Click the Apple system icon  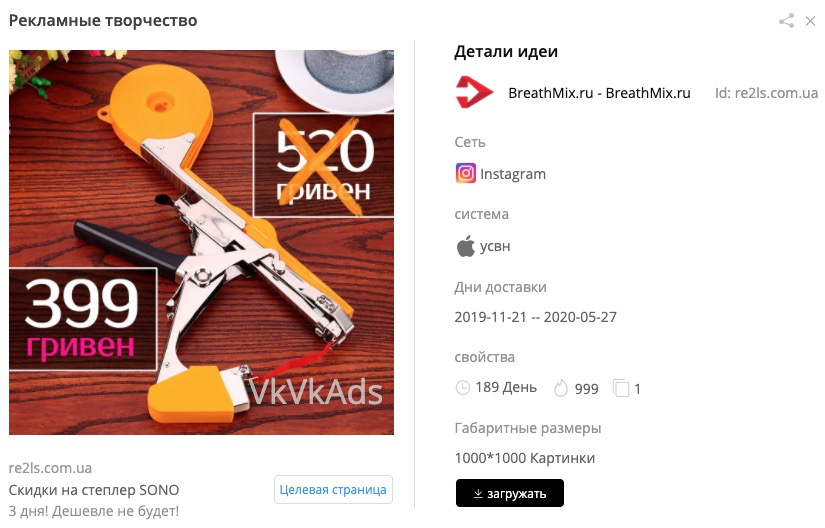466,246
